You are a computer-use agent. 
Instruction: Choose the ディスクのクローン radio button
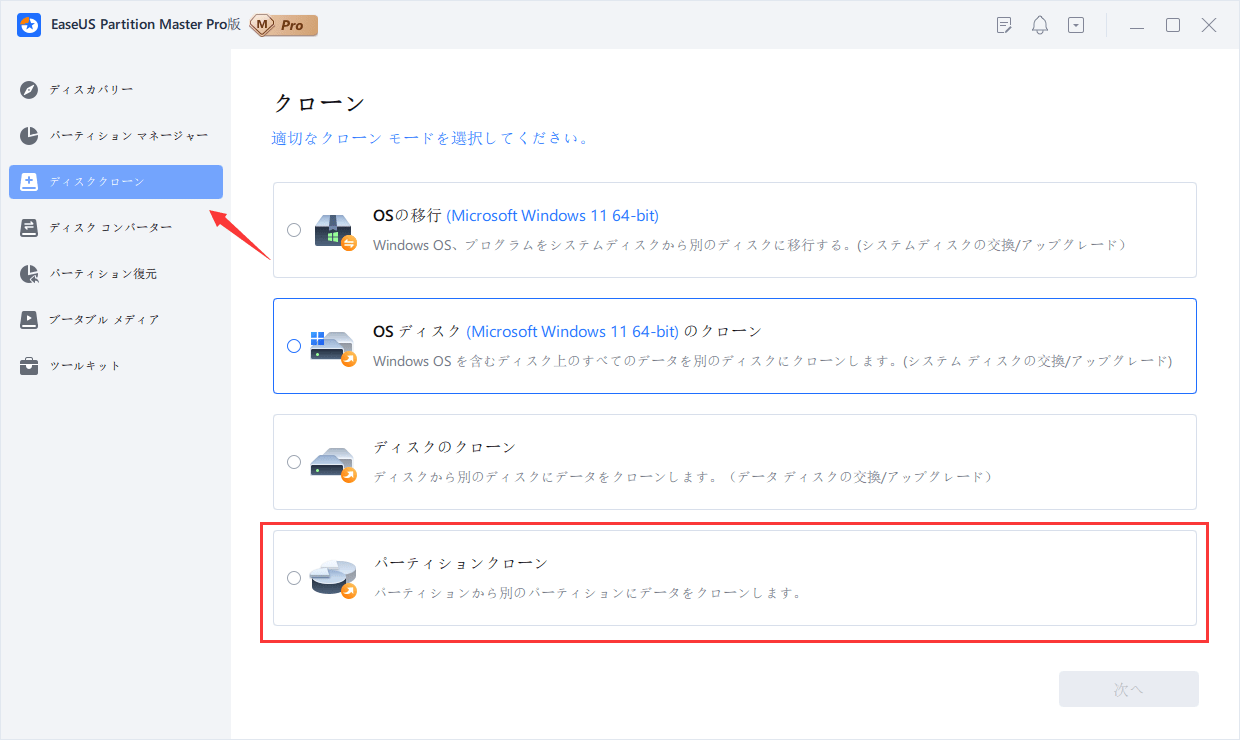click(293, 462)
